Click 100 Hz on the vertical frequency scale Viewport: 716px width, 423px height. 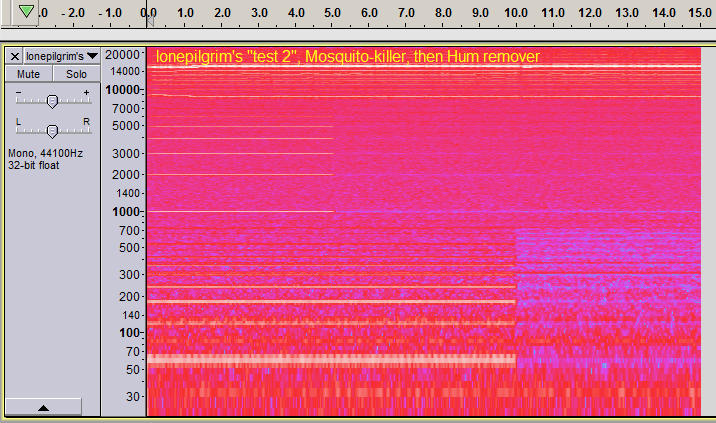[130, 333]
